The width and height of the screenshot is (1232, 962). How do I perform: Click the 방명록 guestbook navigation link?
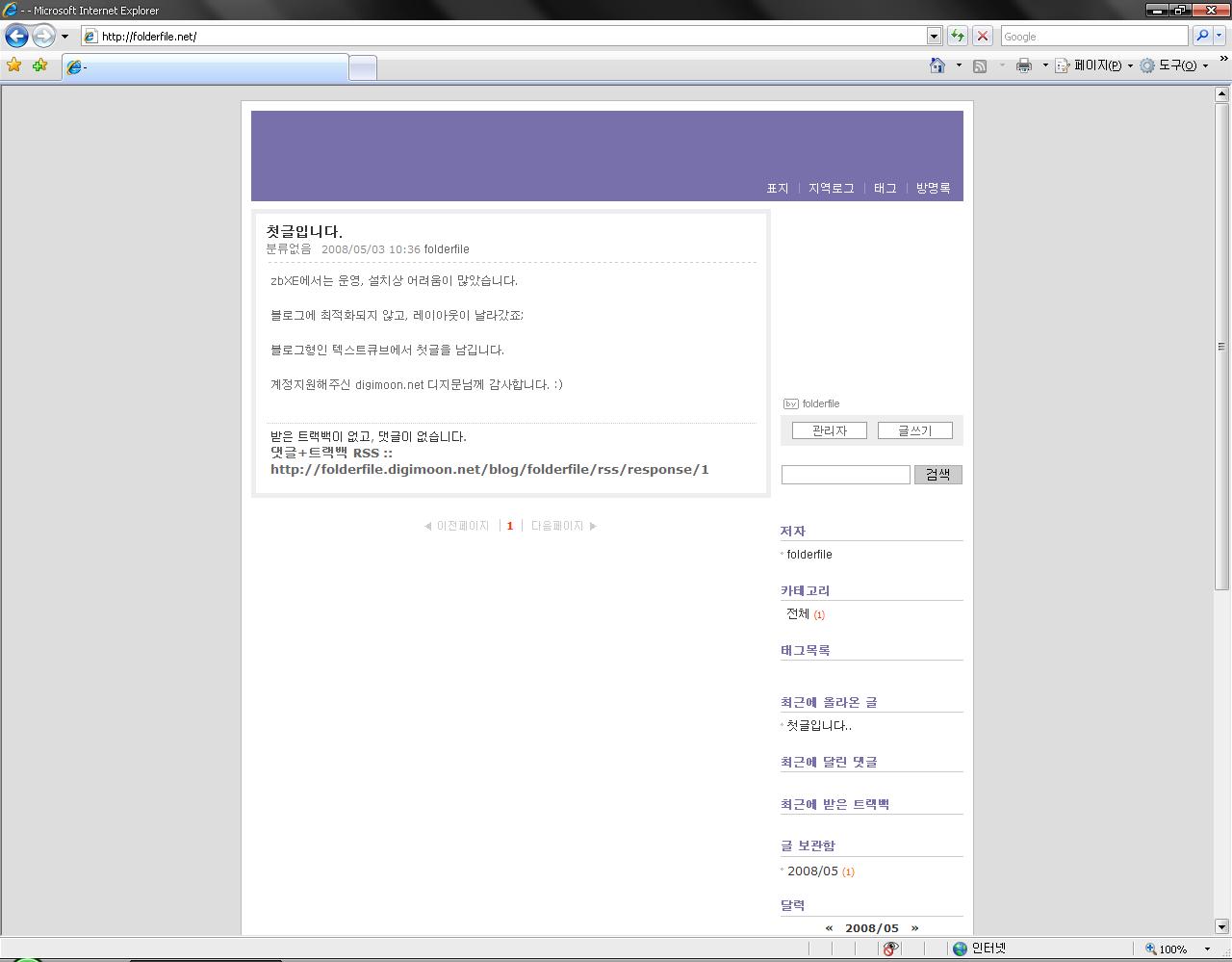[x=933, y=189]
